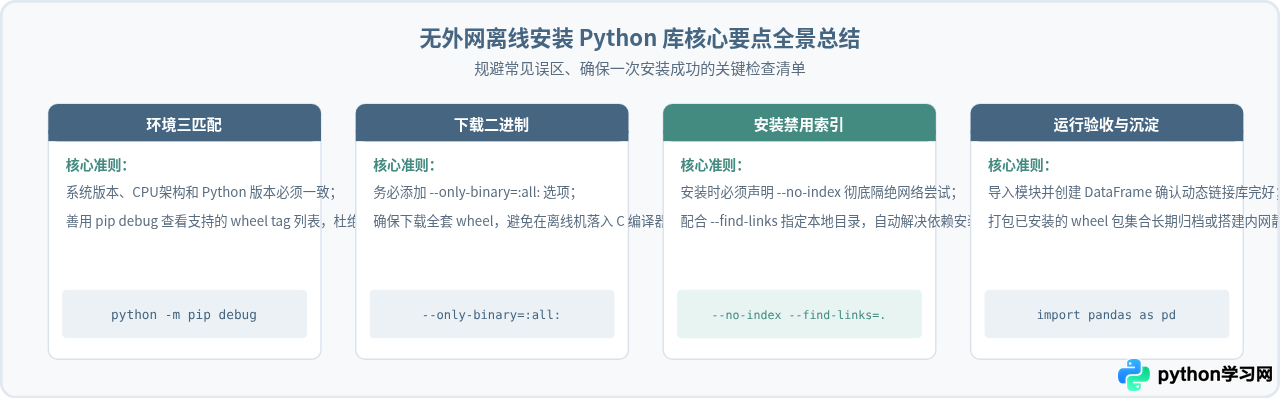
Task: Click the import pandas as pd code box
Action: coord(1107,314)
